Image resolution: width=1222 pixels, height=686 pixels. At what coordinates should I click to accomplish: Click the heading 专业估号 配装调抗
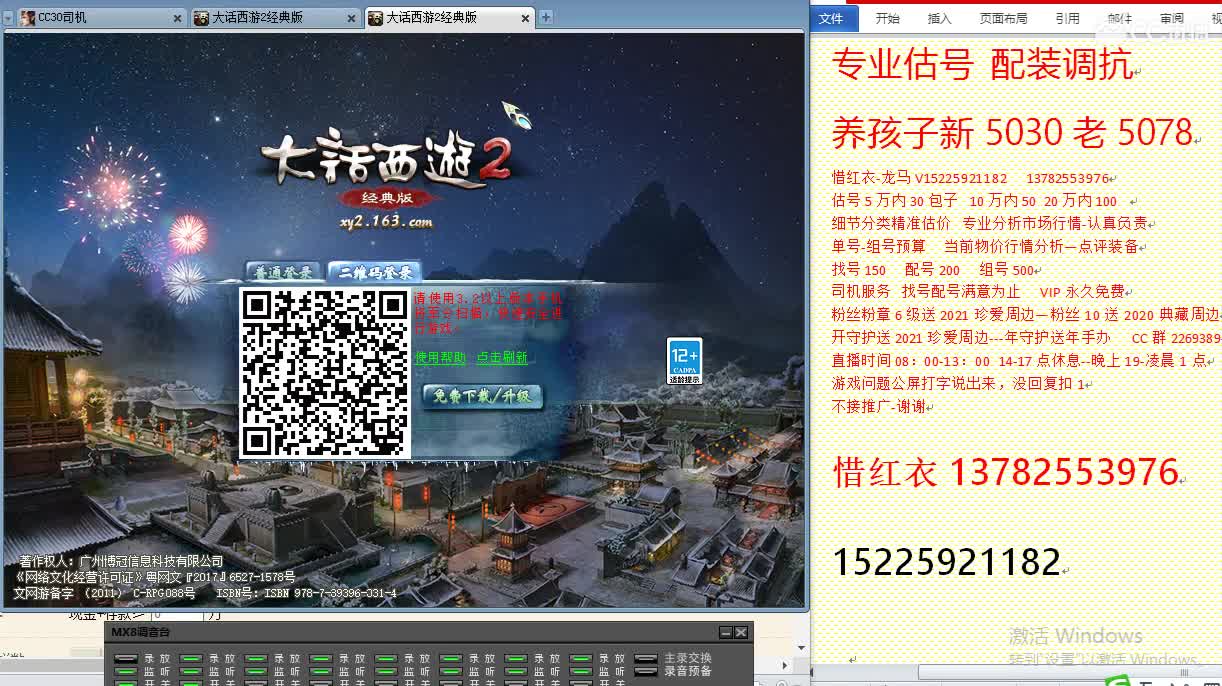click(982, 65)
